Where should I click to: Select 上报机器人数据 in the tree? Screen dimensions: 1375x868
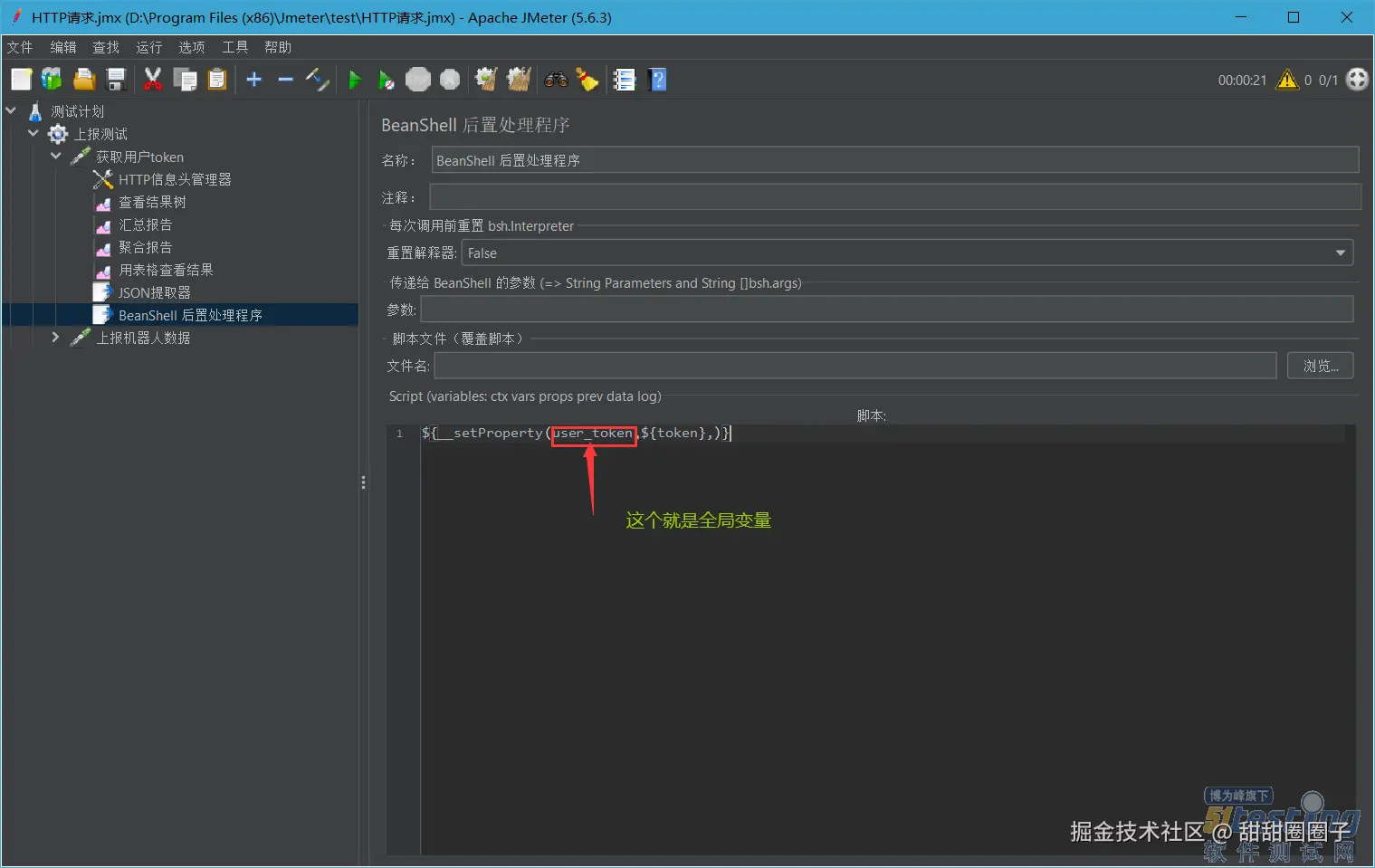click(143, 338)
